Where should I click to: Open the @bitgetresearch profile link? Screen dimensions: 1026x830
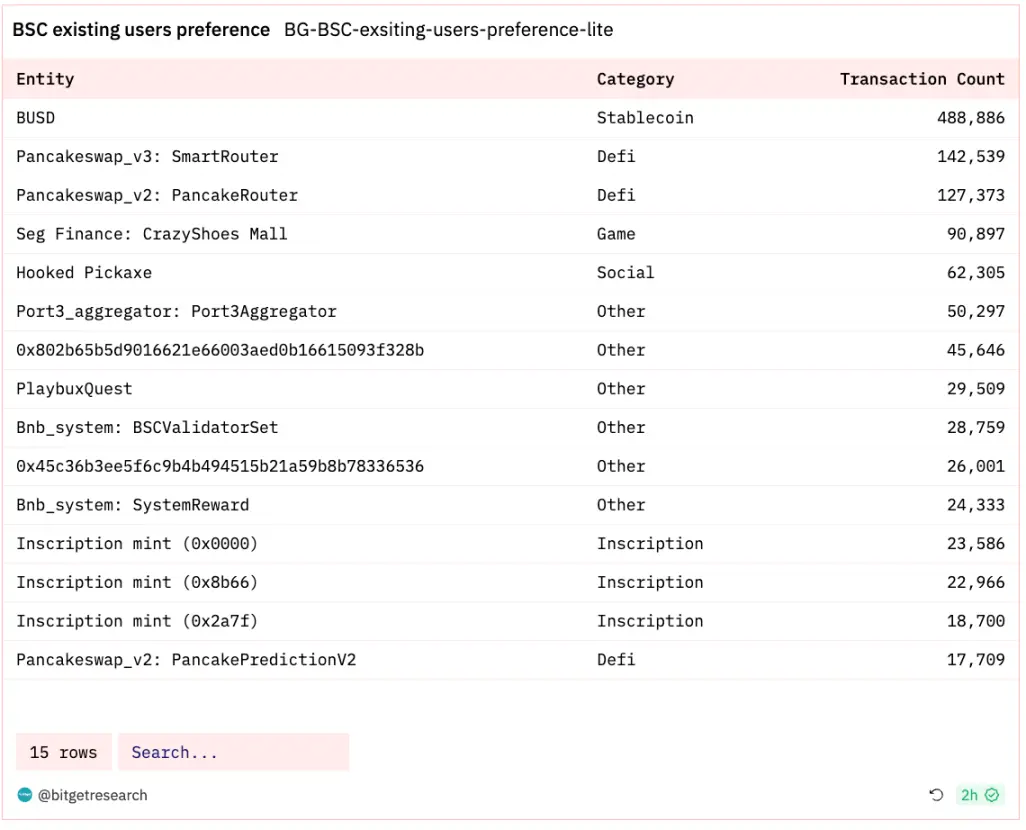[x=92, y=795]
